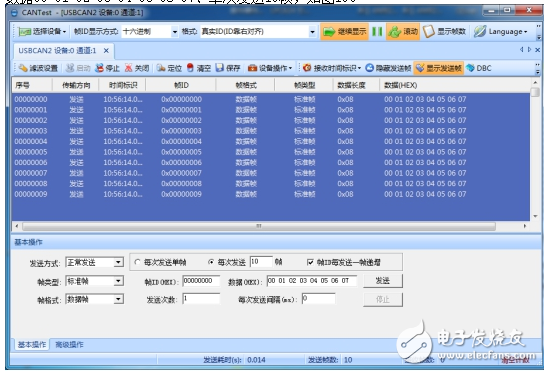Click 显示发送帧 toolbar button

tap(439, 68)
